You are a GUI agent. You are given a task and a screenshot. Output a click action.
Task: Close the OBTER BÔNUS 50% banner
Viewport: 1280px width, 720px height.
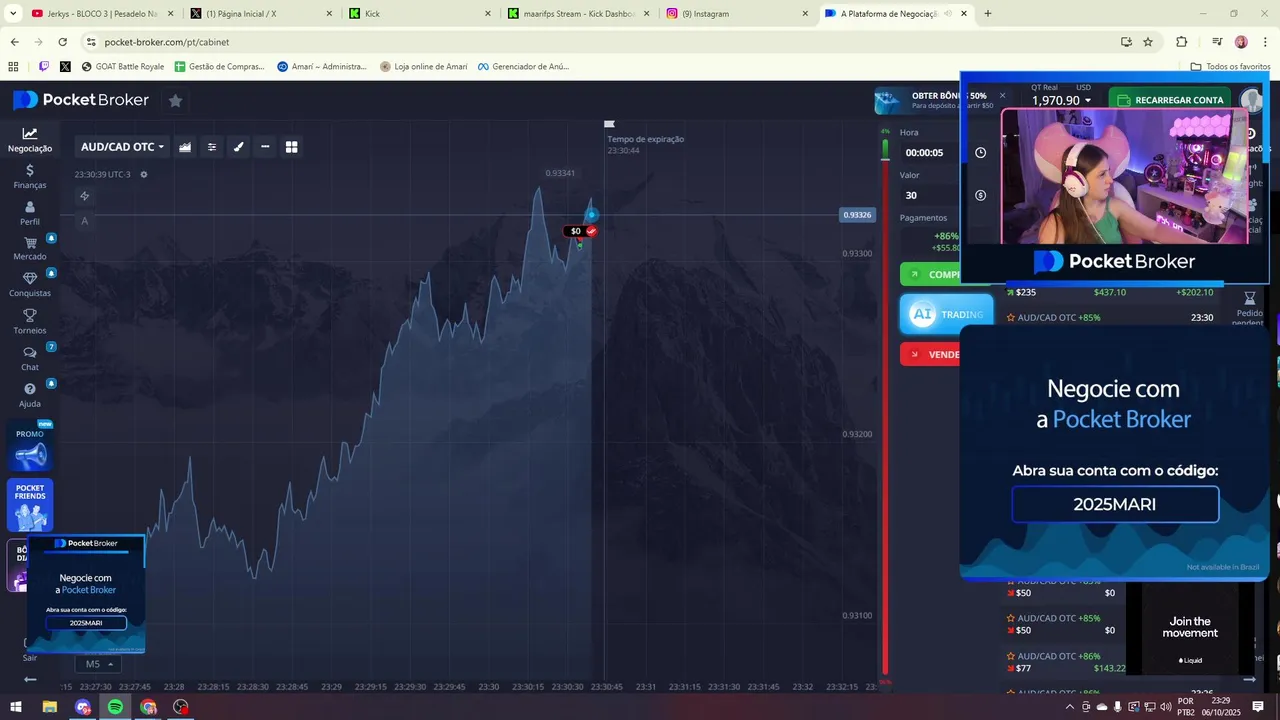click(x=1002, y=96)
